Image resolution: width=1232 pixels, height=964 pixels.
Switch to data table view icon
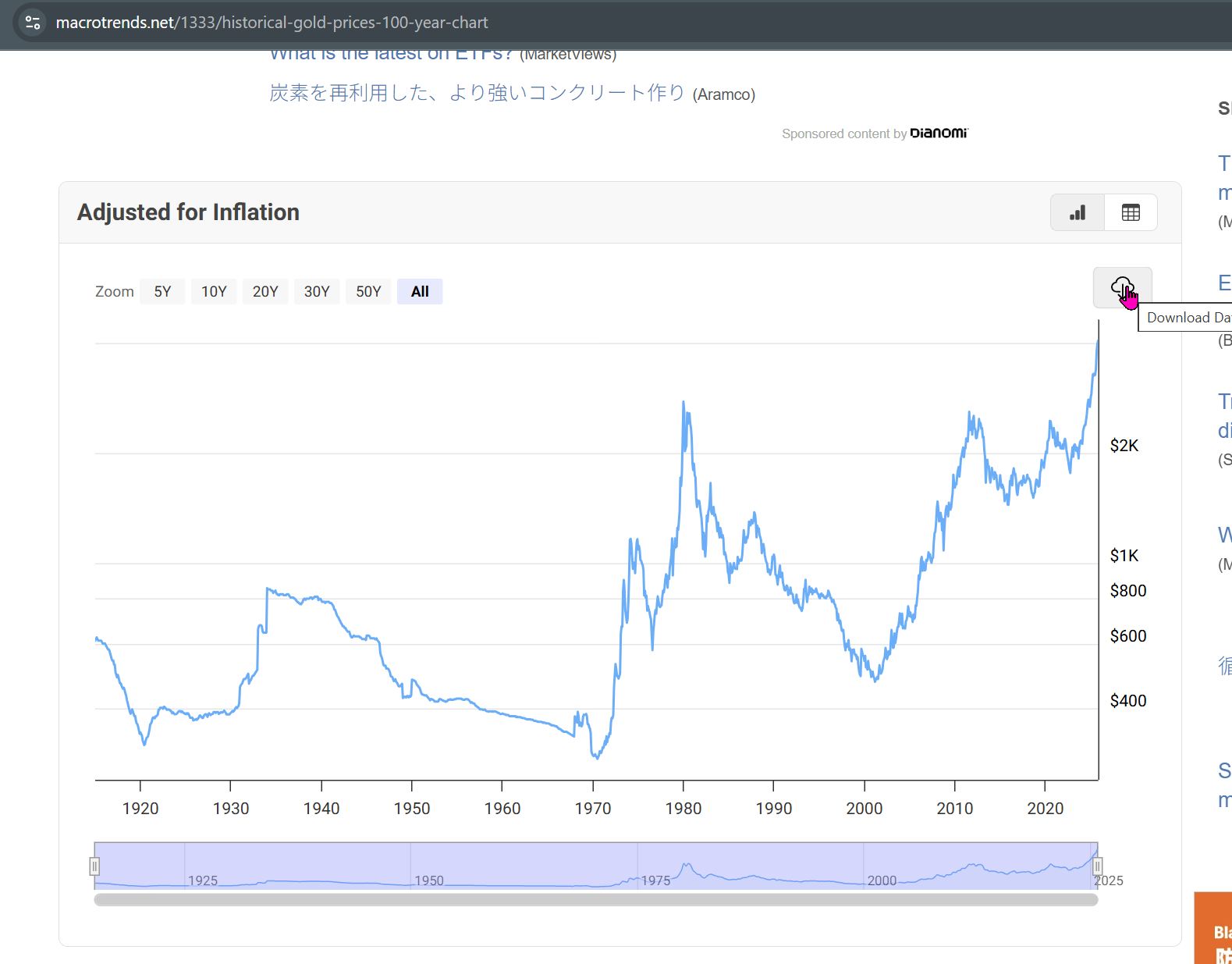point(1131,212)
